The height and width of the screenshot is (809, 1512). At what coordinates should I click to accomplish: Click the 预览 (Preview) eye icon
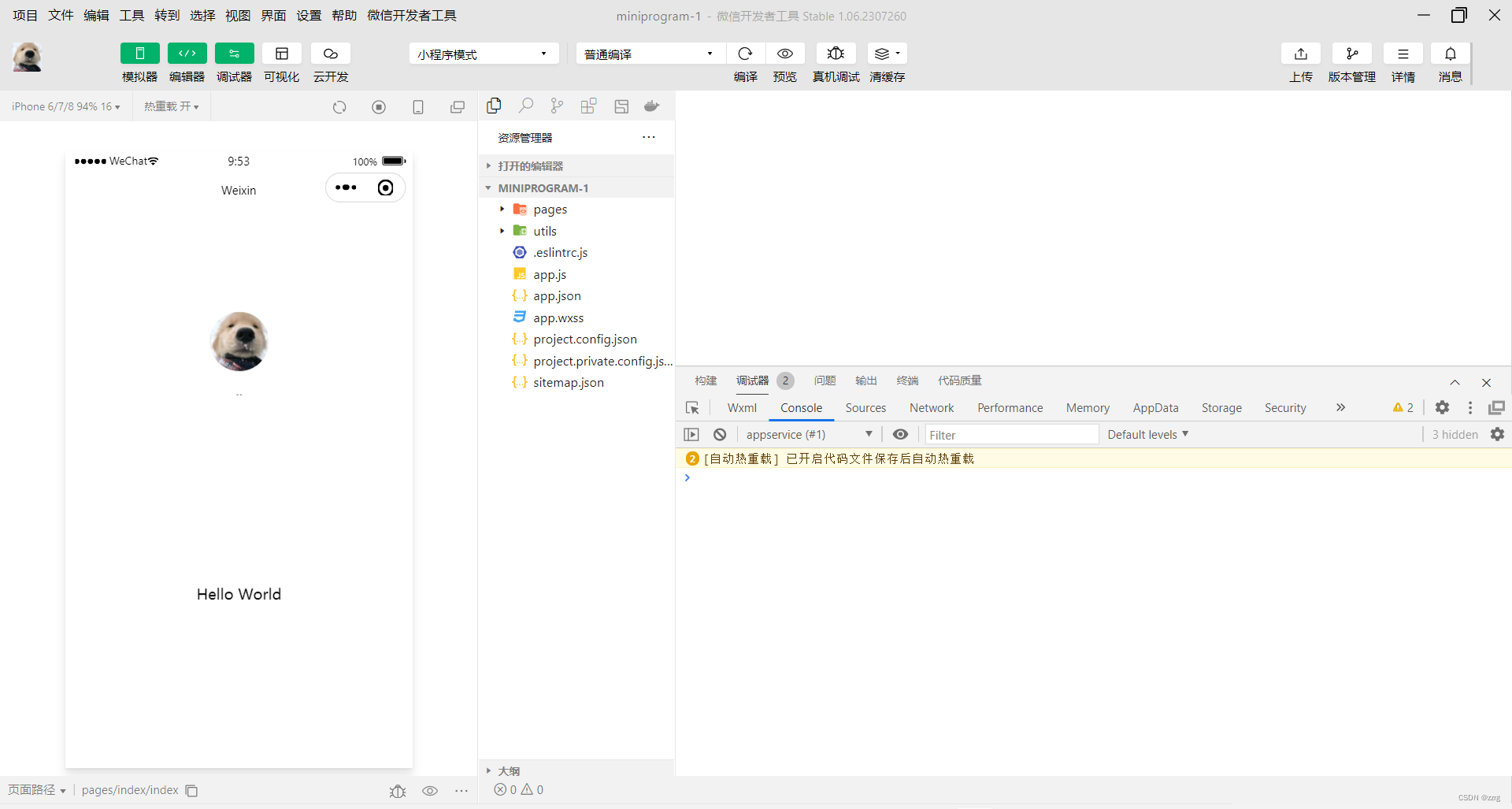pos(784,53)
